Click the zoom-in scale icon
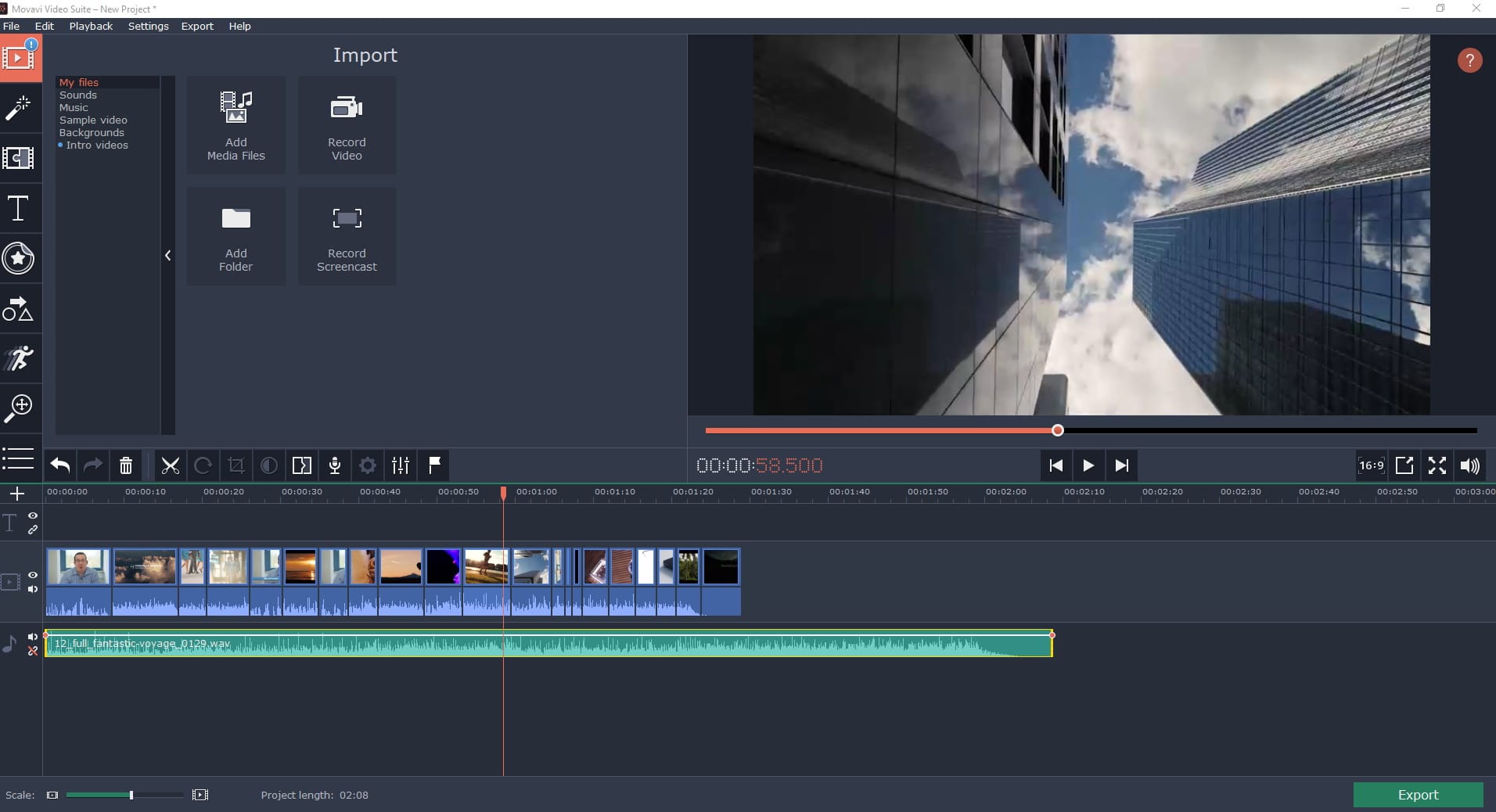 pos(200,795)
